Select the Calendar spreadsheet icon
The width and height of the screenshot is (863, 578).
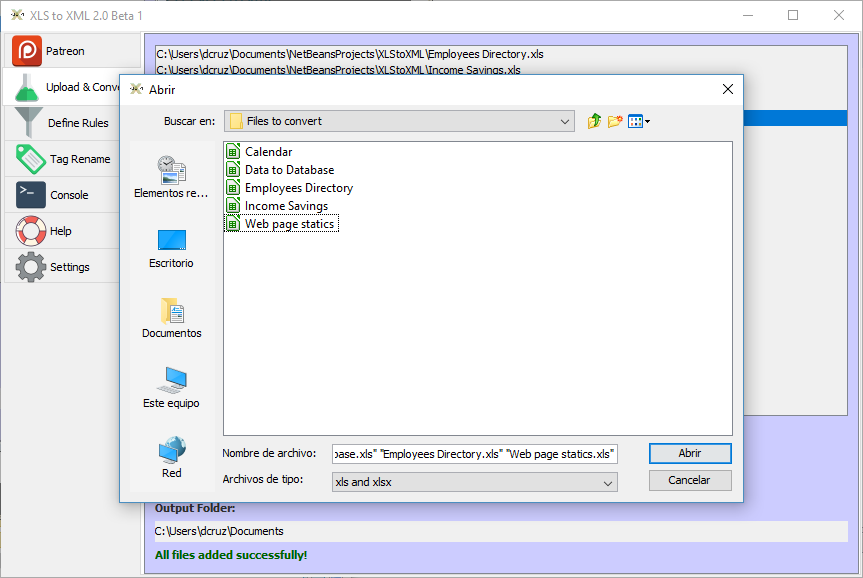point(233,151)
